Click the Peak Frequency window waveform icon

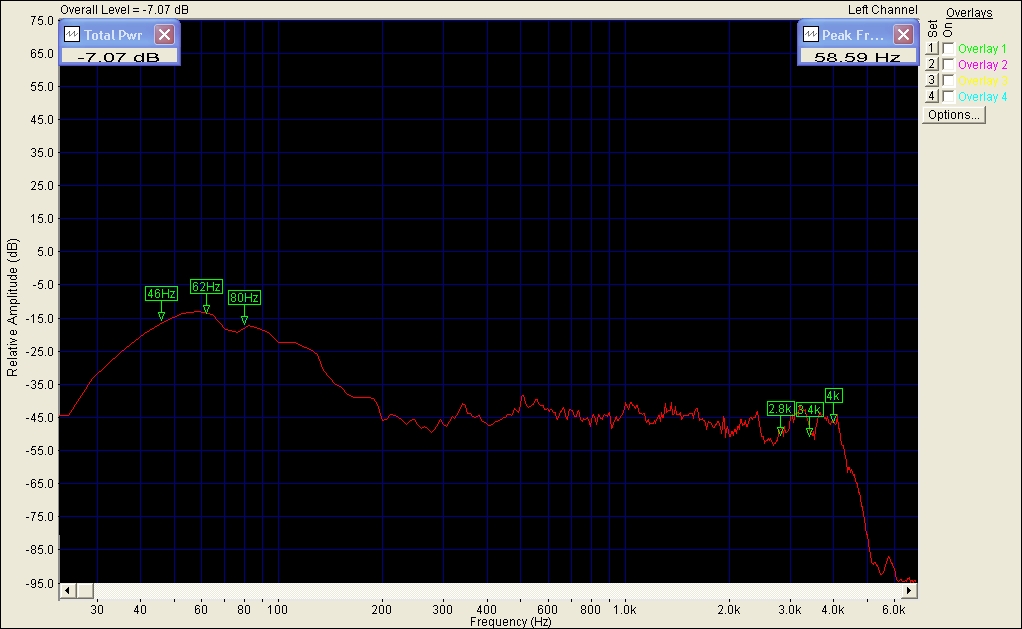[808, 34]
